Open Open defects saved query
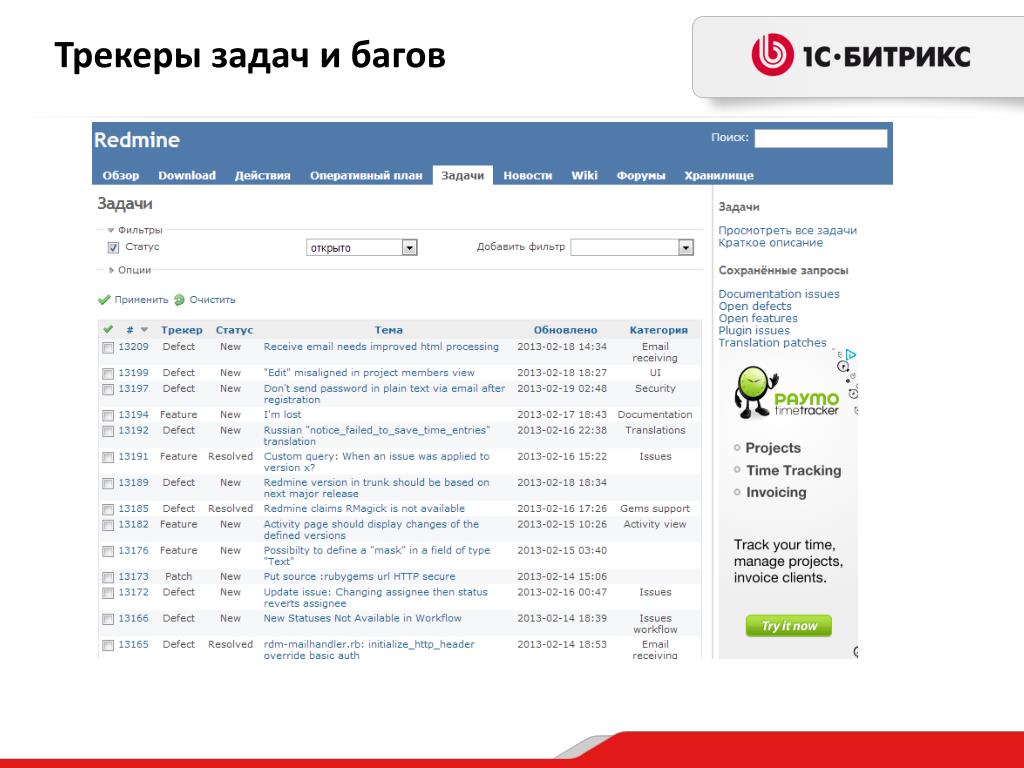Image resolution: width=1024 pixels, height=768 pixels. (x=755, y=306)
